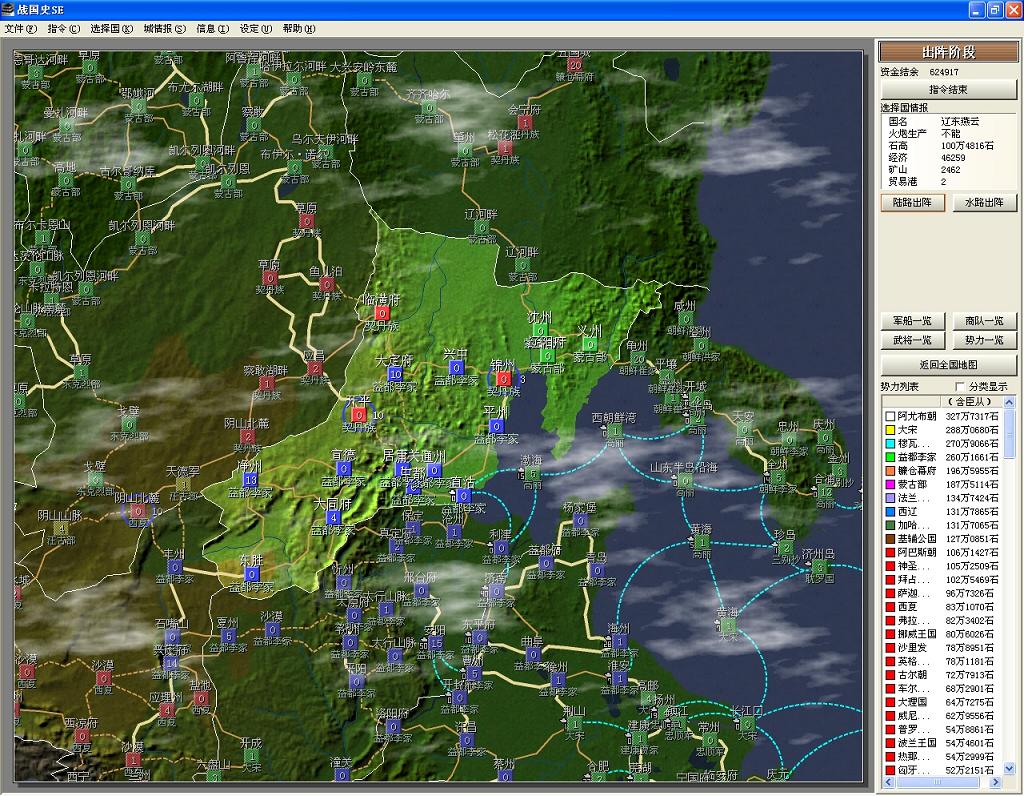
Task: Open the 设定 menu
Action: click(x=255, y=28)
